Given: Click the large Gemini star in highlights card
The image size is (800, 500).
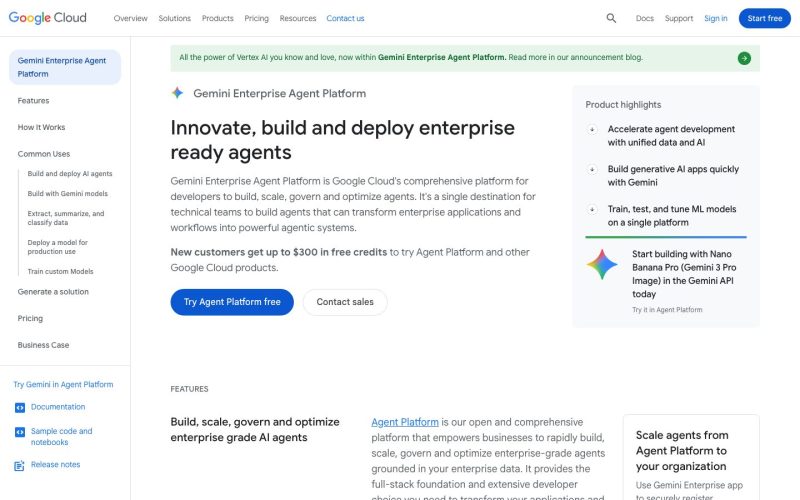Looking at the screenshot, I should (x=602, y=264).
